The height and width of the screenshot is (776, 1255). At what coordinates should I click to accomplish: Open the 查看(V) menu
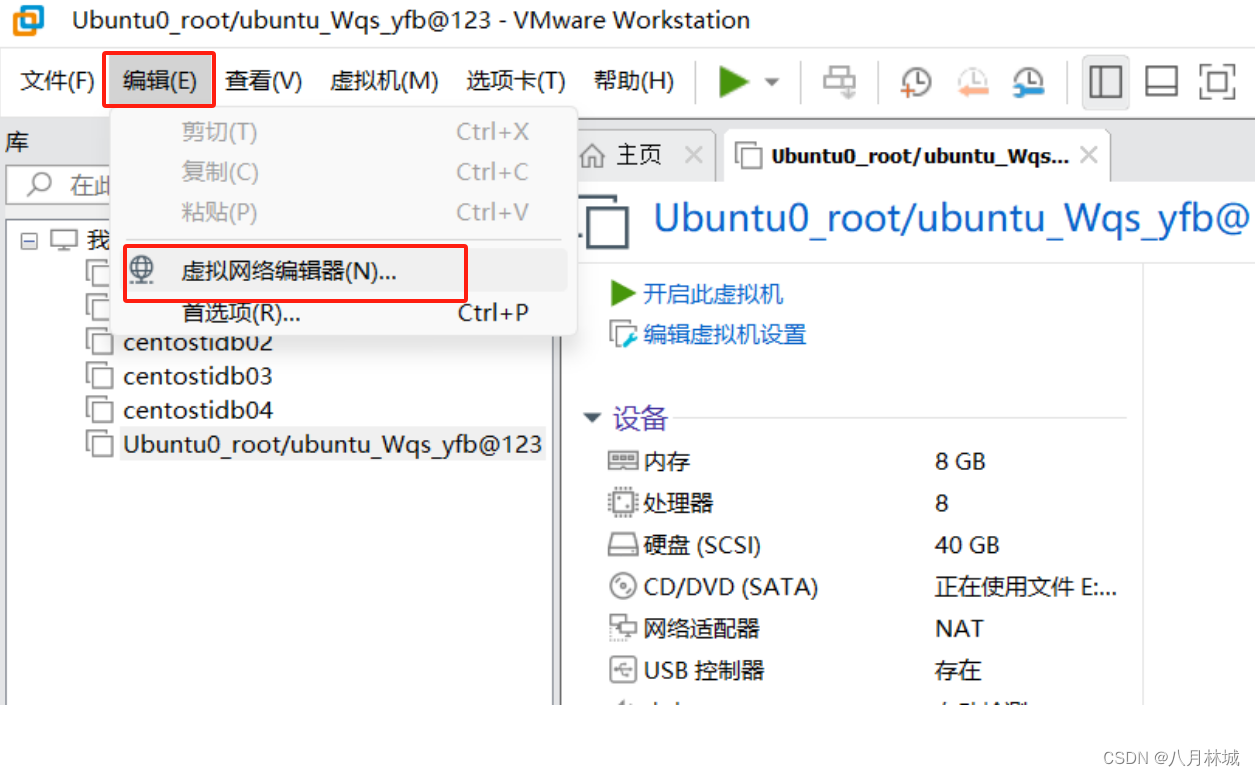coord(263,81)
